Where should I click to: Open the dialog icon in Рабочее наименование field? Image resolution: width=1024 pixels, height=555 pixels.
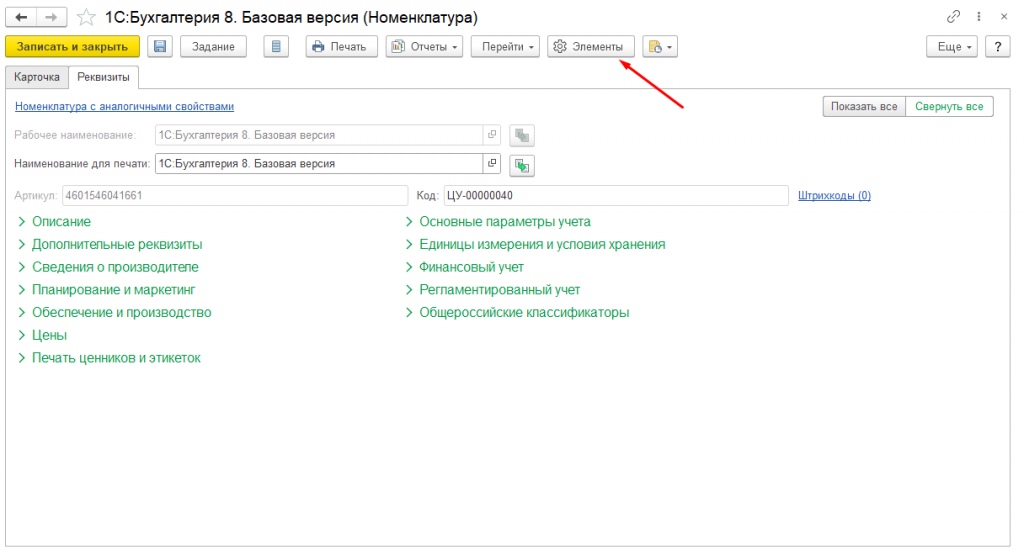point(492,135)
